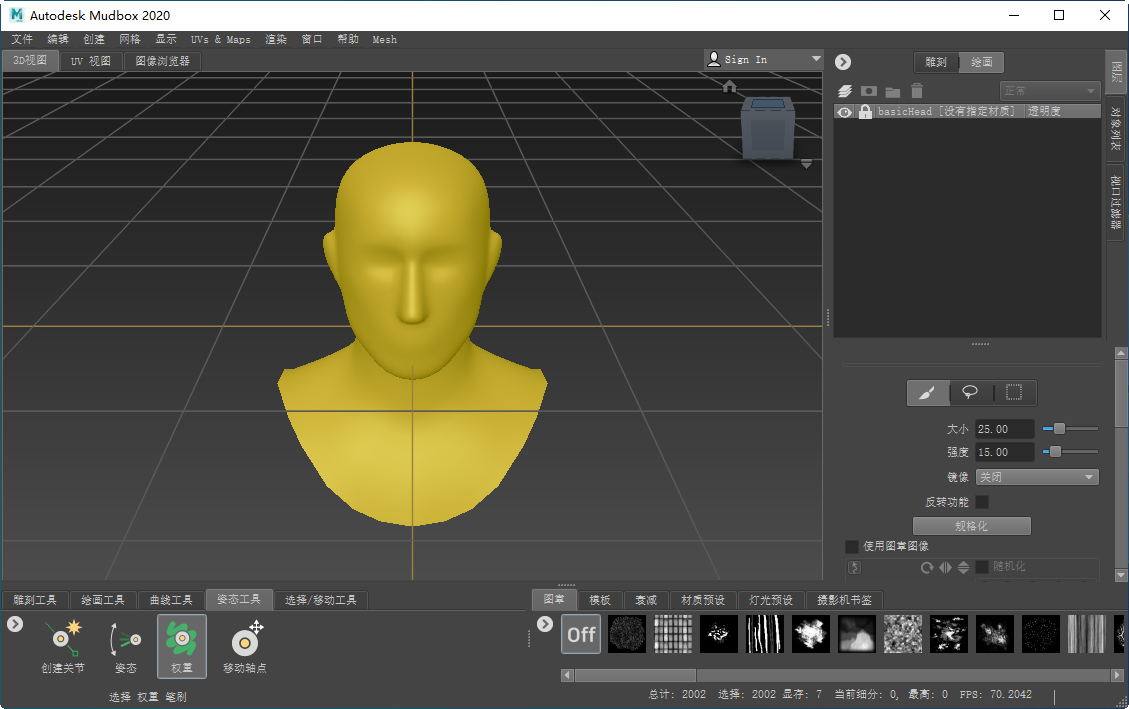This screenshot has height=709, width=1129.
Task: Select the 创建关节 (Create Joint) tool
Action: (63, 646)
